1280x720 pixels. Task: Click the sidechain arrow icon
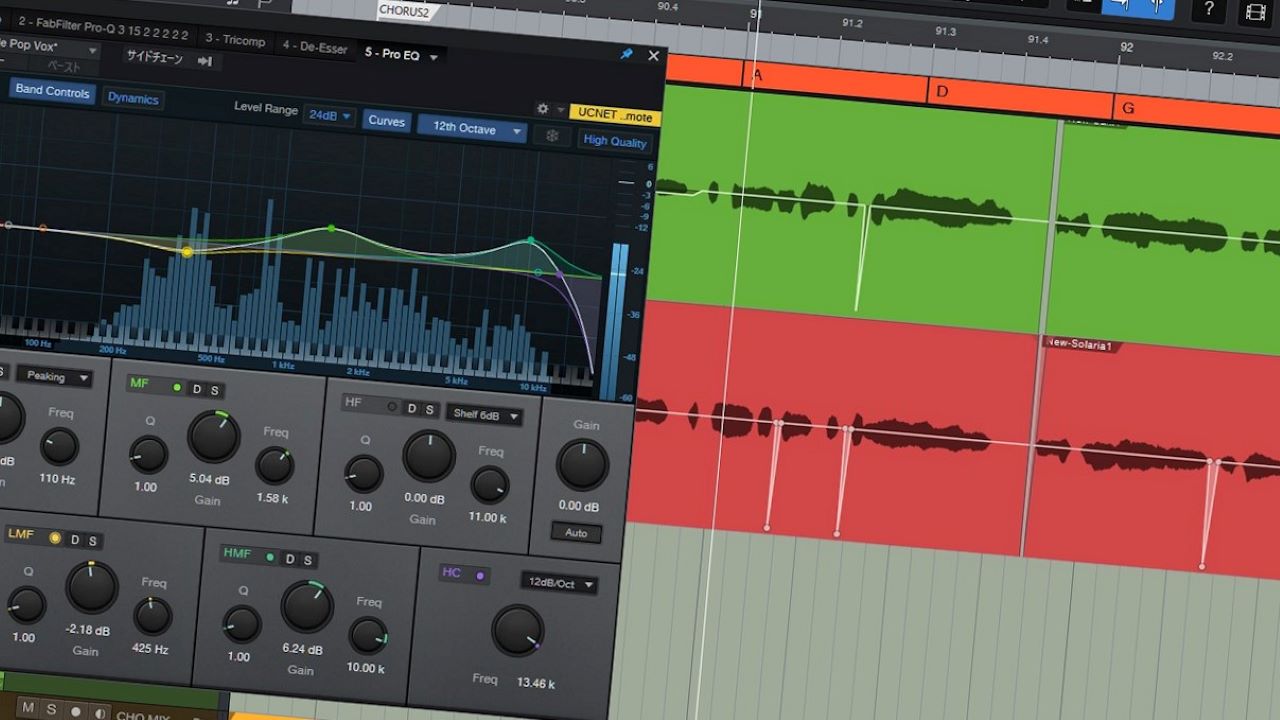click(x=205, y=61)
